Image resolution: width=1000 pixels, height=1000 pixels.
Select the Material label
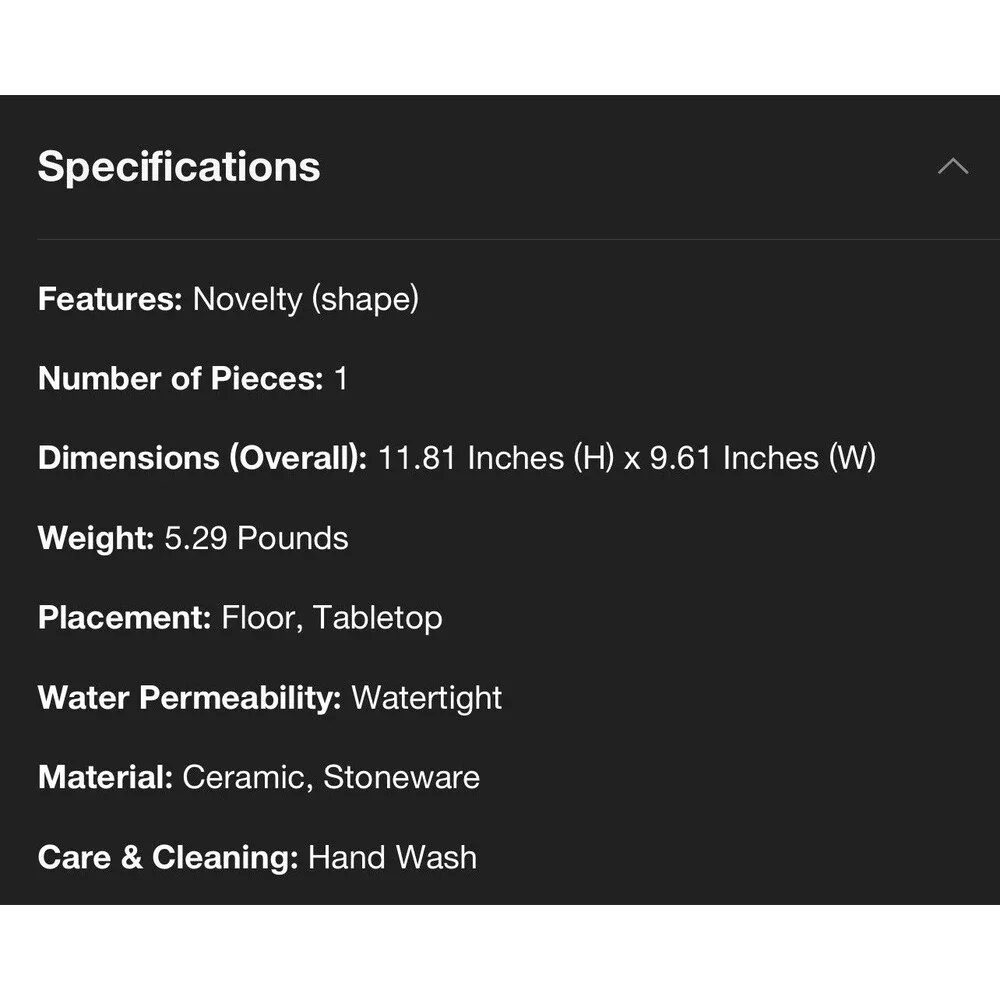tap(106, 777)
